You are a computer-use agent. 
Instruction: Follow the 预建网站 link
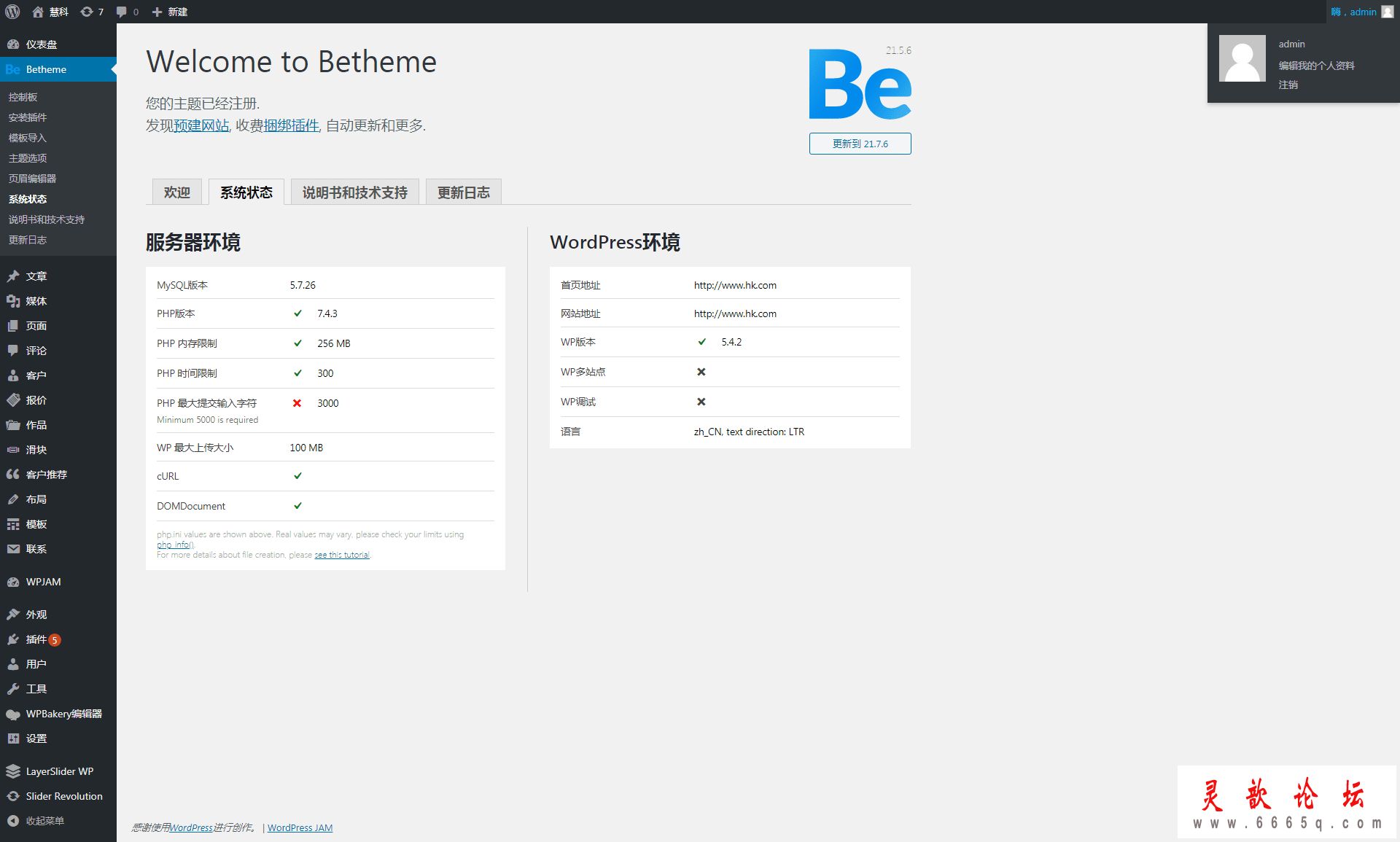(201, 125)
